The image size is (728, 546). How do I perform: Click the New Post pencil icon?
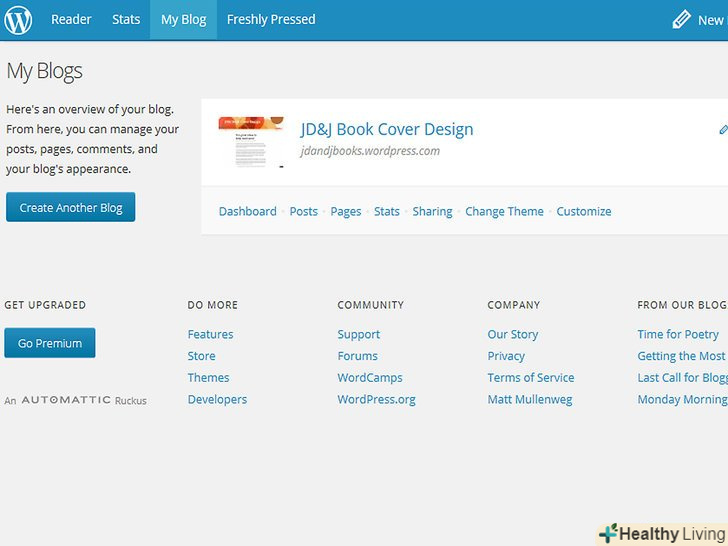(681, 20)
